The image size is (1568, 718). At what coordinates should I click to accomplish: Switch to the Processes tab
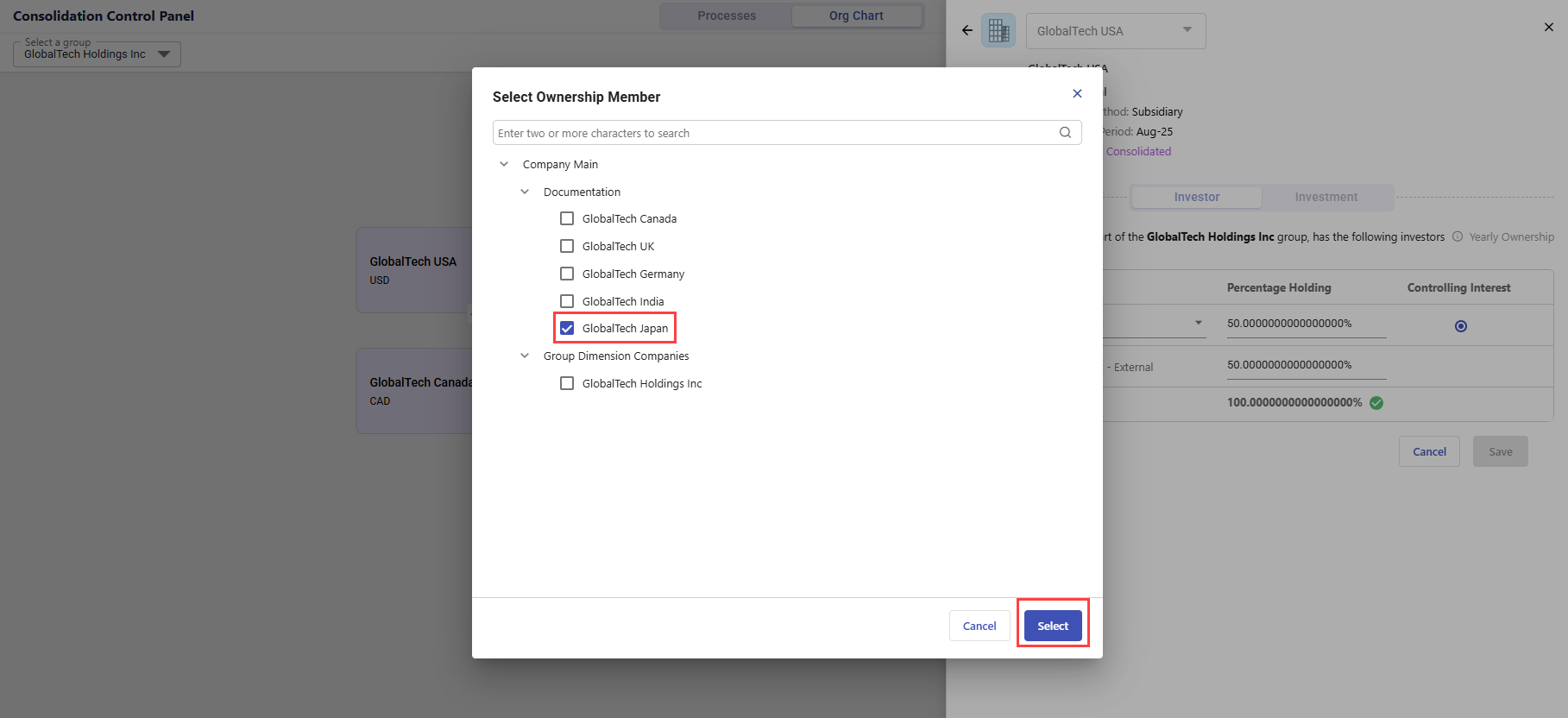[727, 16]
